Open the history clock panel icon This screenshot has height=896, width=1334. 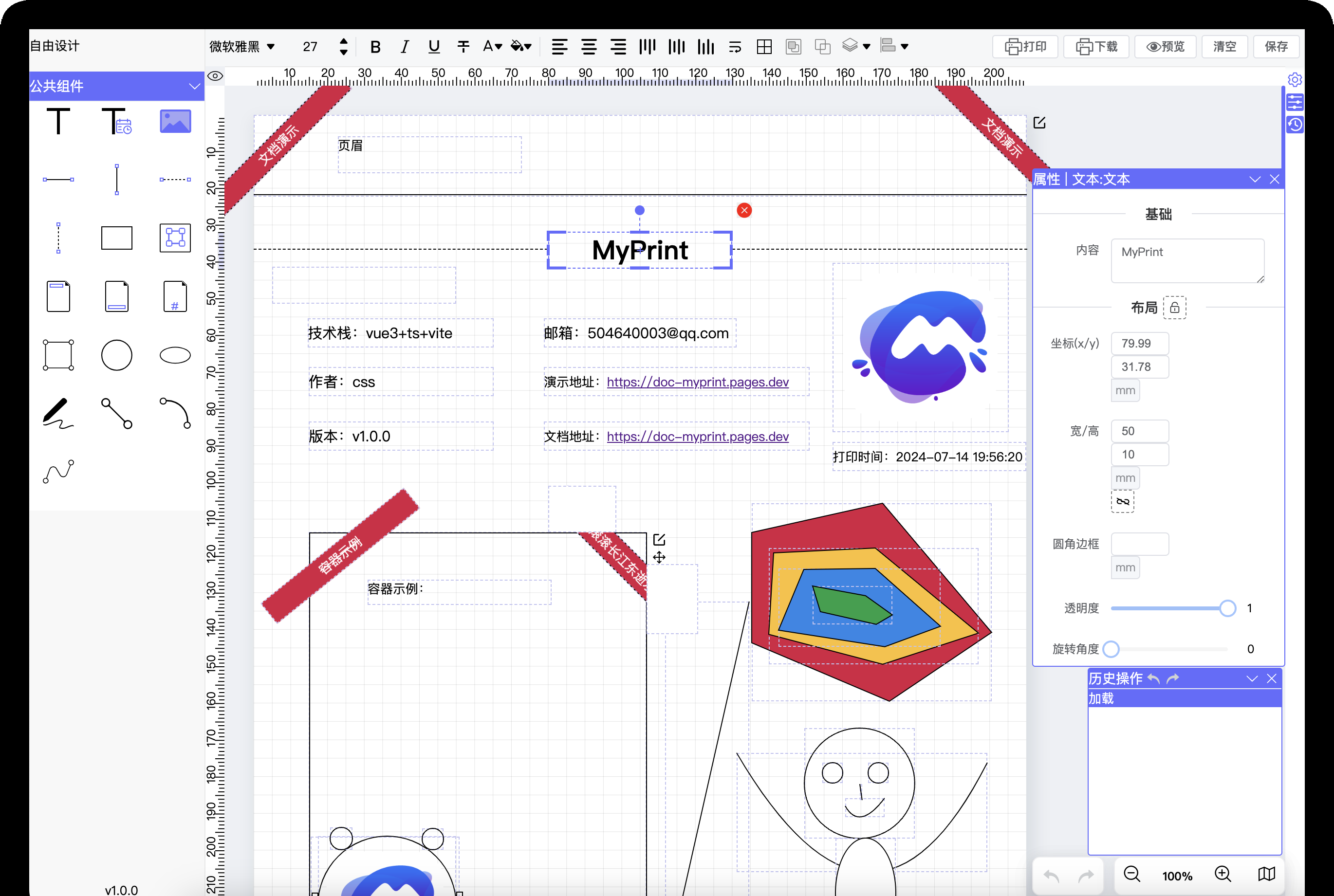1295,125
